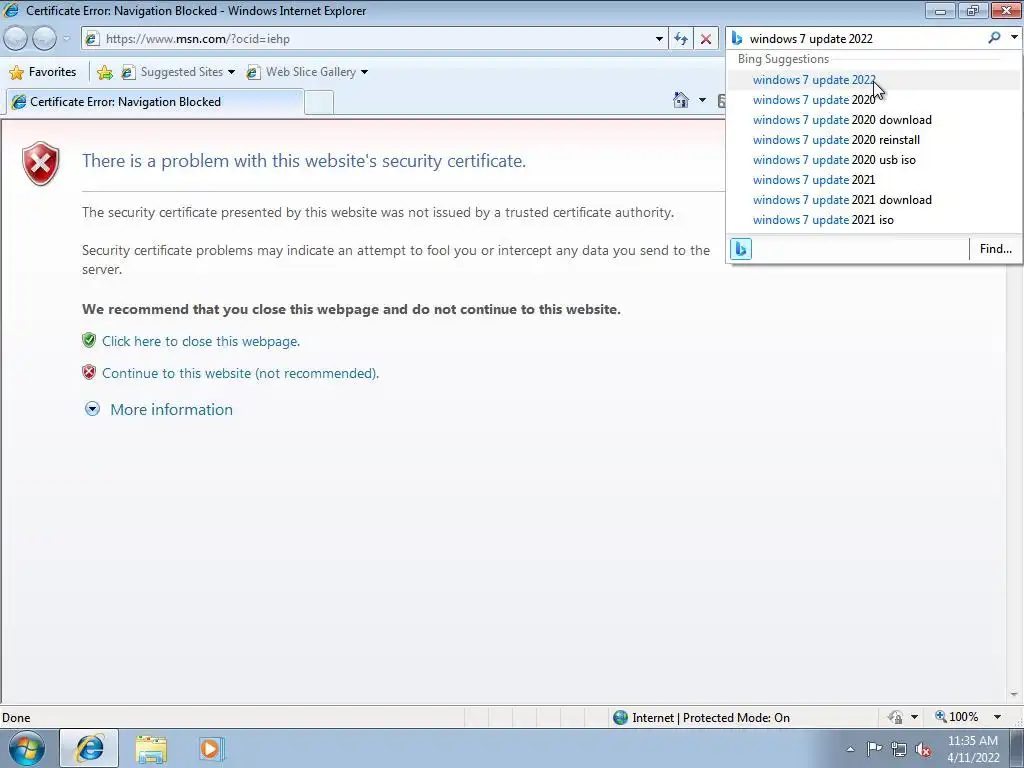
Task: Select suggestion windows 7 update 2021
Action: tap(874, 180)
